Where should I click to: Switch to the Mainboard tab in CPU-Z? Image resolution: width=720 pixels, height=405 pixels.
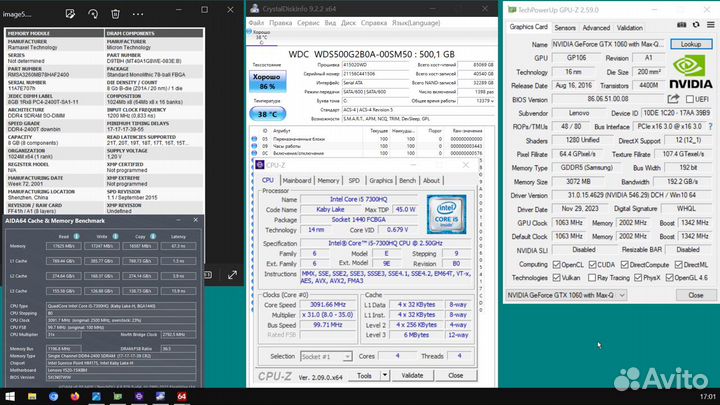point(297,180)
